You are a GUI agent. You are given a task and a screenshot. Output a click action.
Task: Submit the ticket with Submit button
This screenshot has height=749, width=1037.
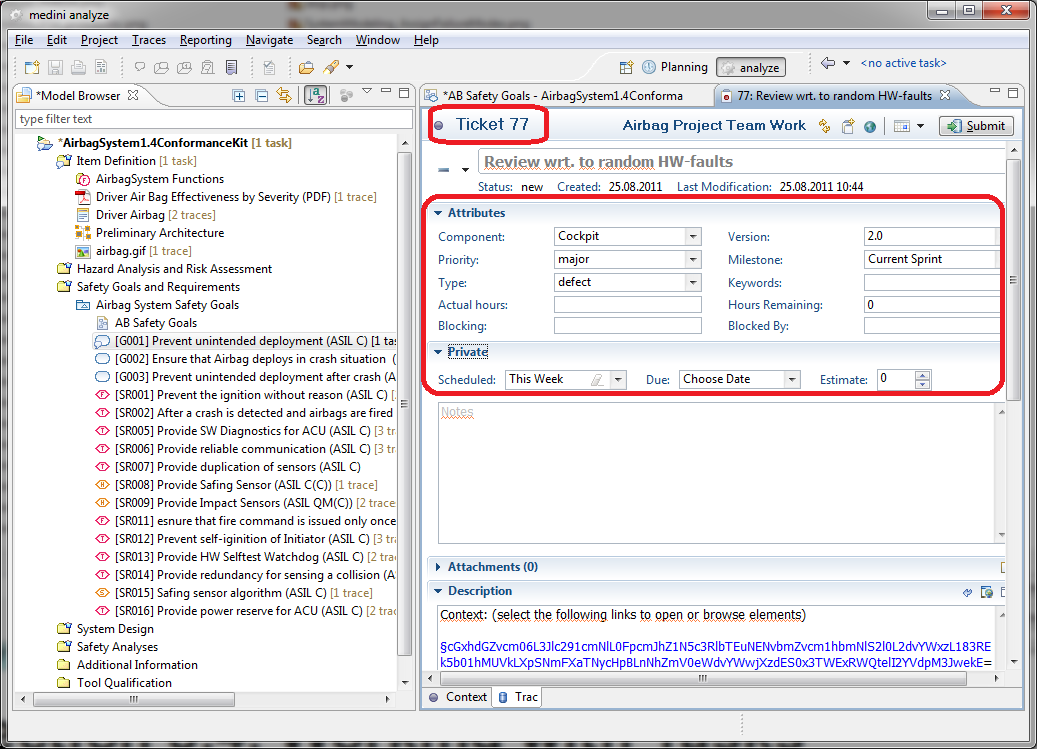pos(976,126)
